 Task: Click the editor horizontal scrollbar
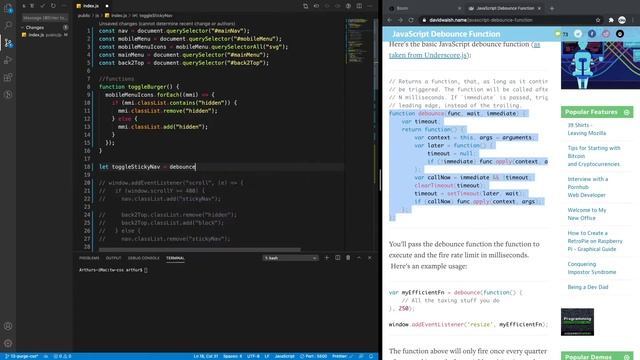(200, 249)
